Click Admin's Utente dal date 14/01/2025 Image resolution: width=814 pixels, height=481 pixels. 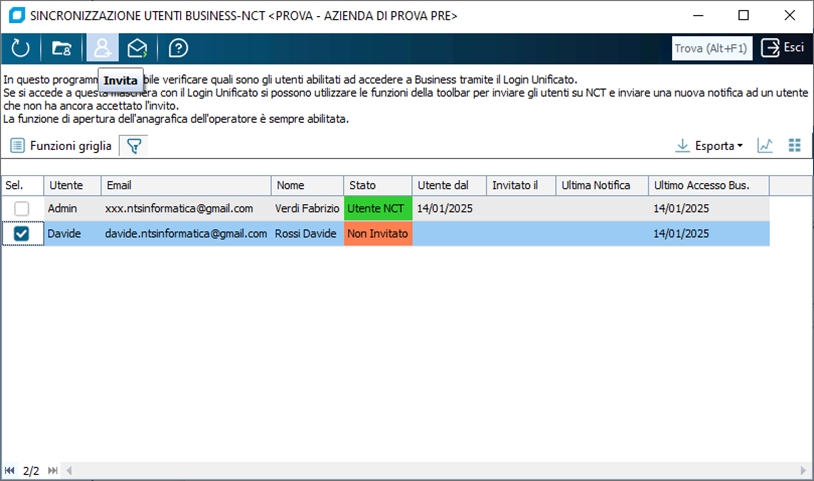point(449,209)
